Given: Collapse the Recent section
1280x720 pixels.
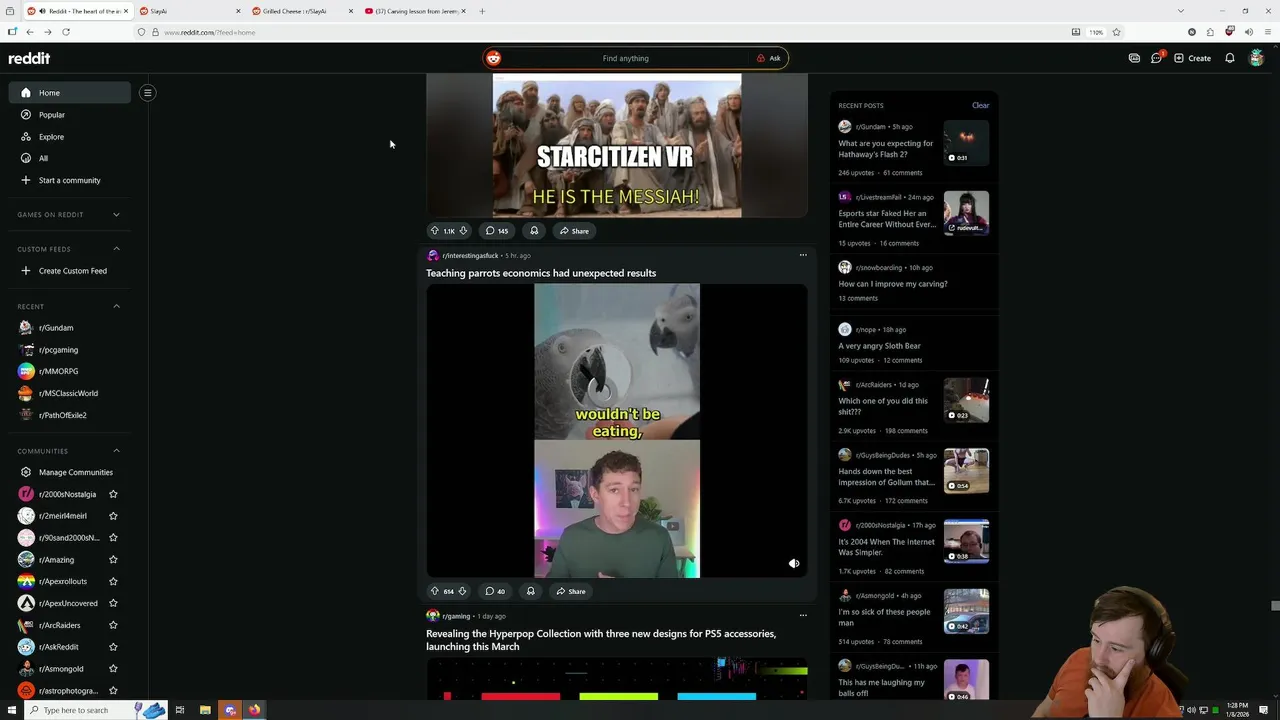Looking at the screenshot, I should point(116,306).
